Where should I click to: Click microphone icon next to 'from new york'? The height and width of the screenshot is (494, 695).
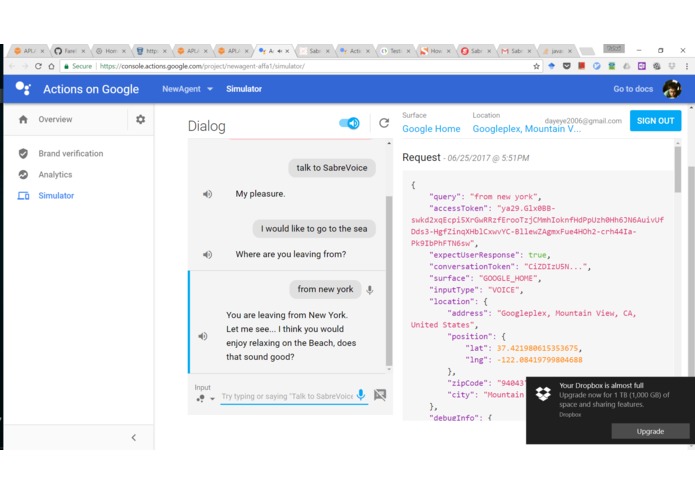(370, 290)
